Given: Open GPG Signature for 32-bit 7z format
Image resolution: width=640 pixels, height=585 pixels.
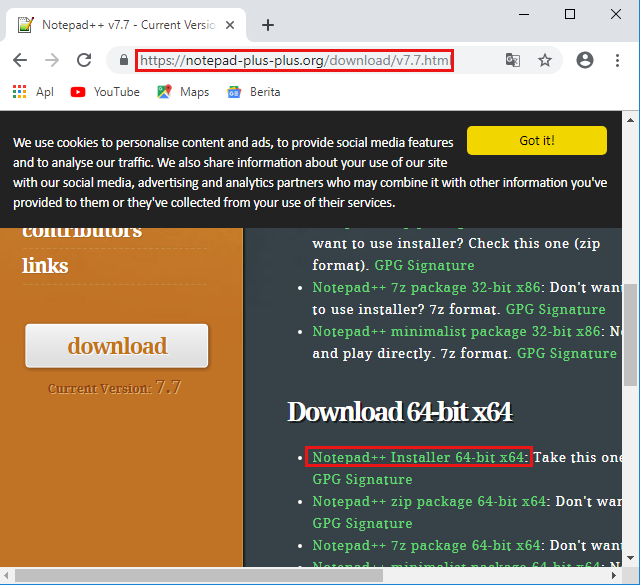Looking at the screenshot, I should pyautogui.click(x=556, y=309).
